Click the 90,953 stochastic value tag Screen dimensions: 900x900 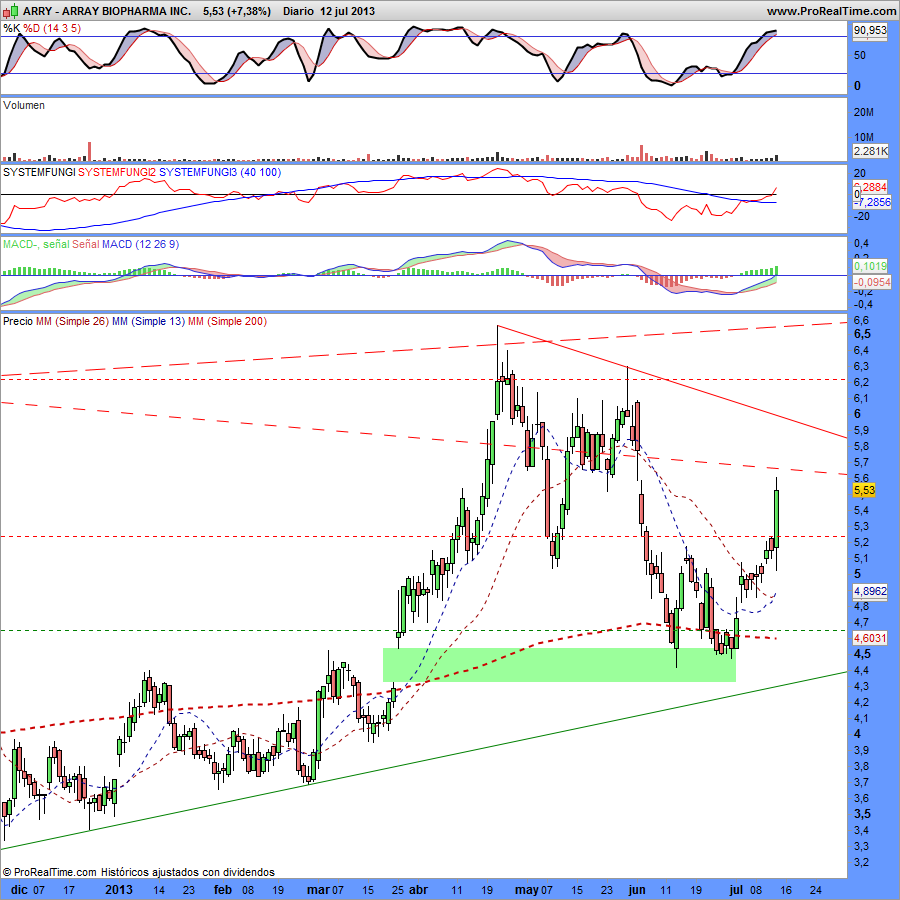pos(870,30)
